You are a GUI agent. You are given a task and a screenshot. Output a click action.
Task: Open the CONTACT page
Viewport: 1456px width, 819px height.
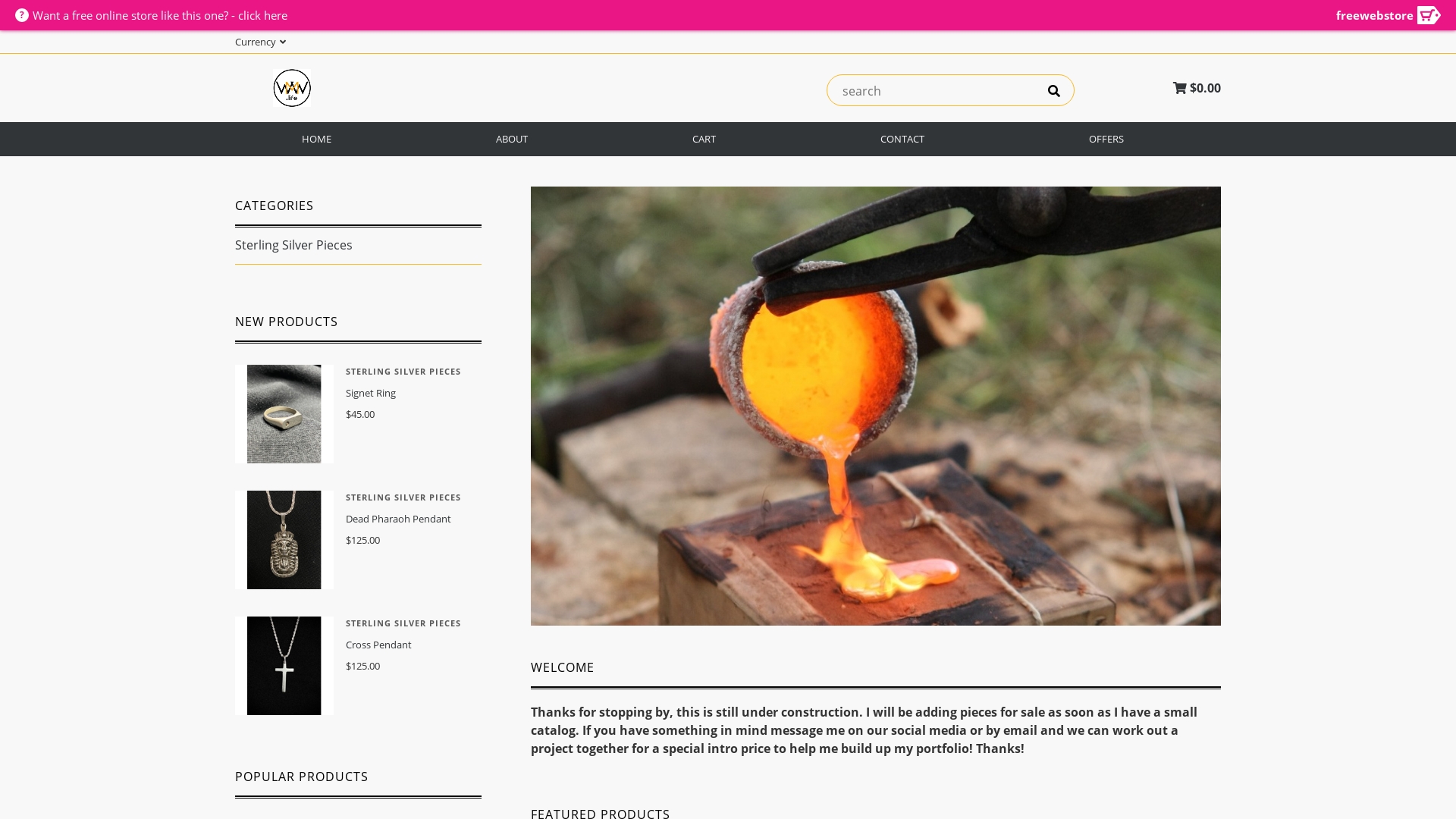(x=902, y=139)
